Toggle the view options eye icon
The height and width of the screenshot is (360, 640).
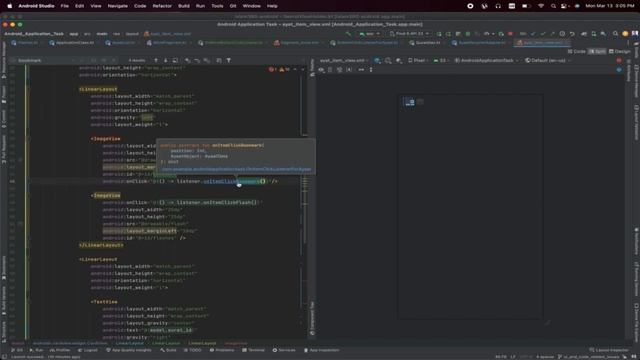pyautogui.click(x=321, y=70)
